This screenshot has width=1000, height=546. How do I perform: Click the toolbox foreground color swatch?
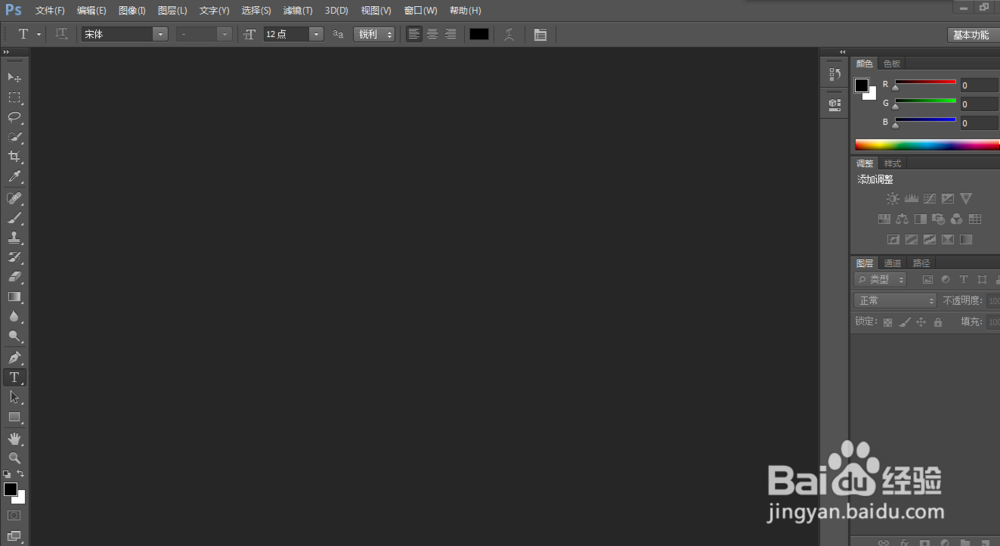click(10, 489)
